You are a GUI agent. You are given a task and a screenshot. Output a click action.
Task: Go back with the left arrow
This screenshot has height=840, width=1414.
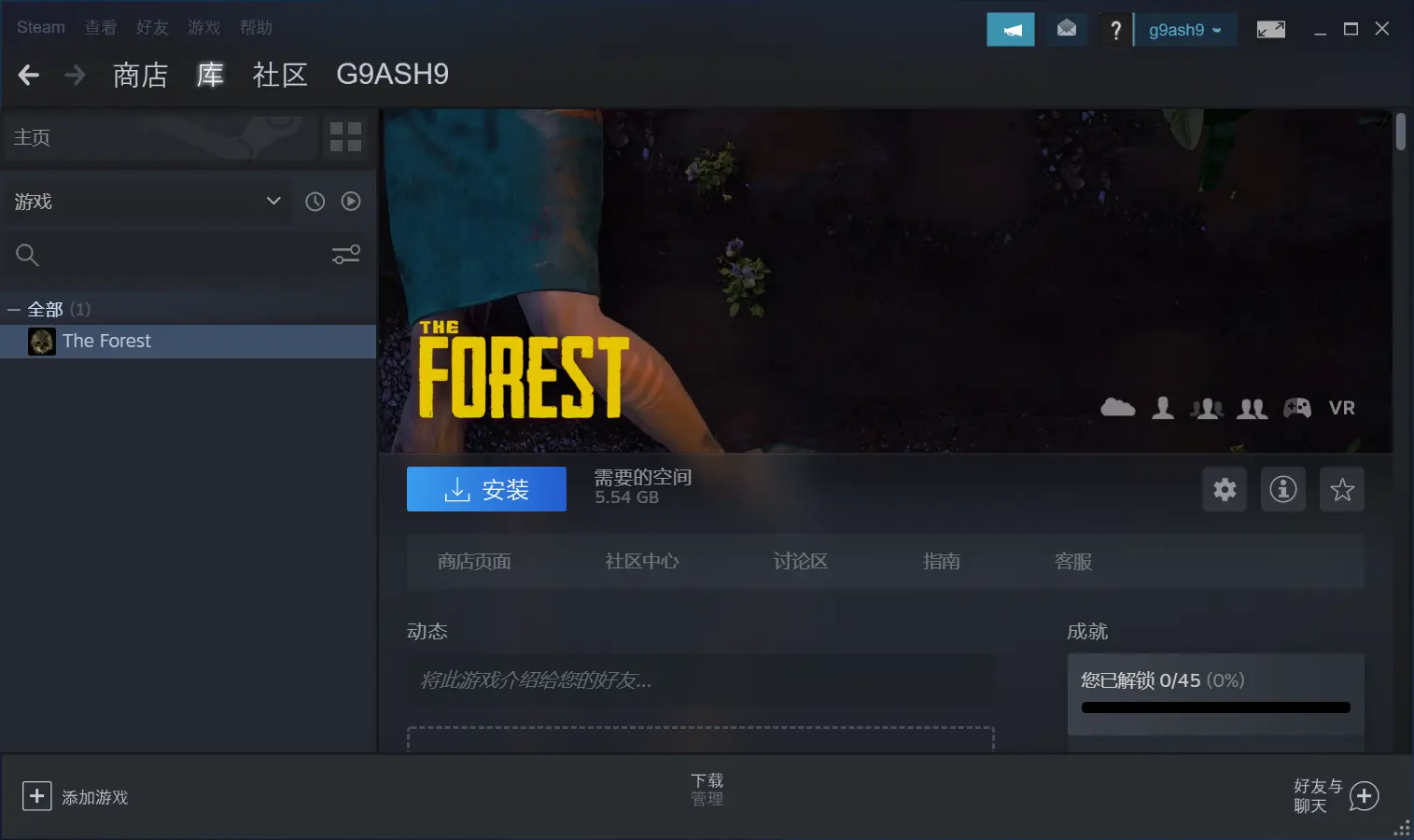coord(29,76)
